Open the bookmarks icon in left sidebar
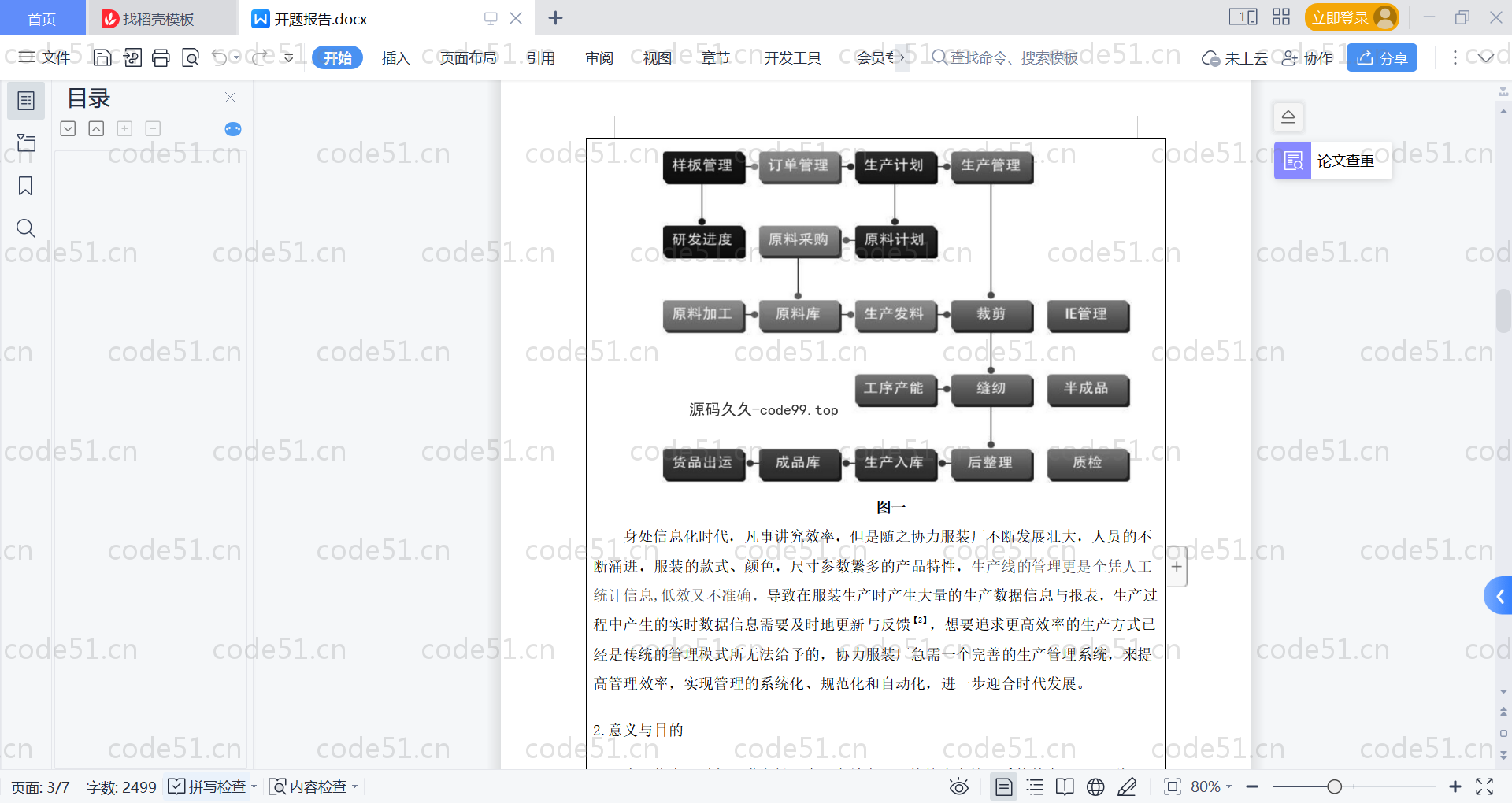 coord(26,186)
